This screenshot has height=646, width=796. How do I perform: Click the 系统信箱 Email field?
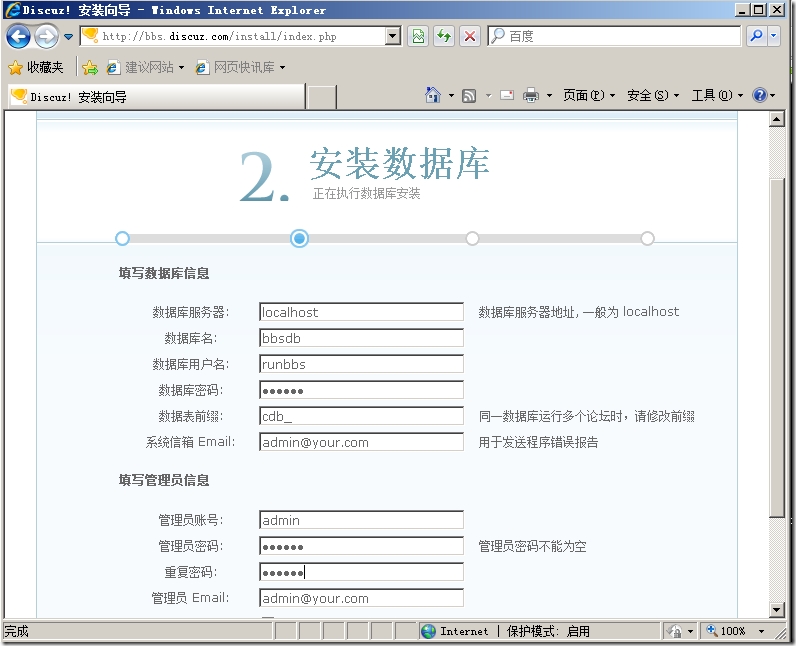361,441
